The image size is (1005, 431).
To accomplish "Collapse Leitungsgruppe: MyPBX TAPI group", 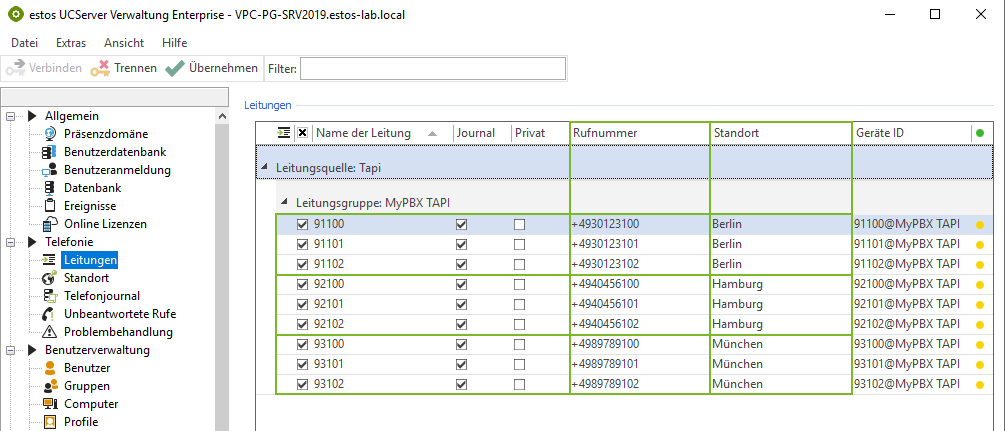I will (285, 203).
